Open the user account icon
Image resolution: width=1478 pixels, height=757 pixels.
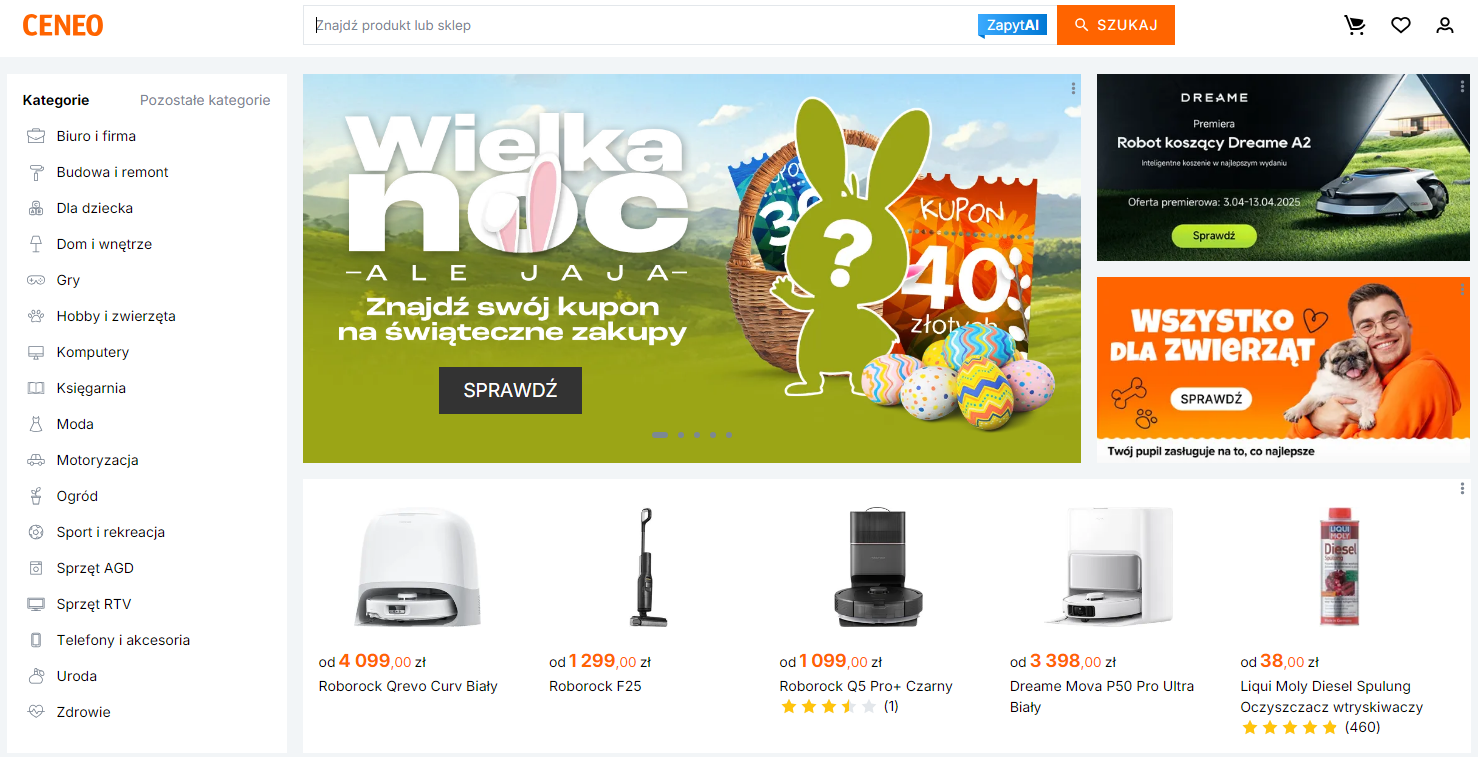tap(1445, 25)
